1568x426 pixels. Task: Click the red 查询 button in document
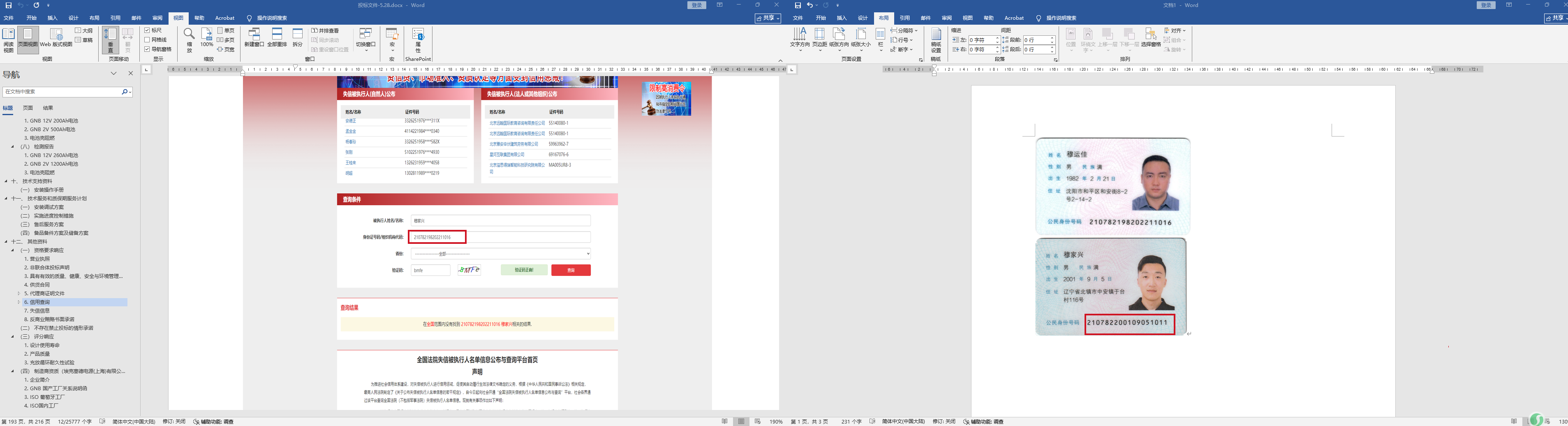click(x=571, y=270)
